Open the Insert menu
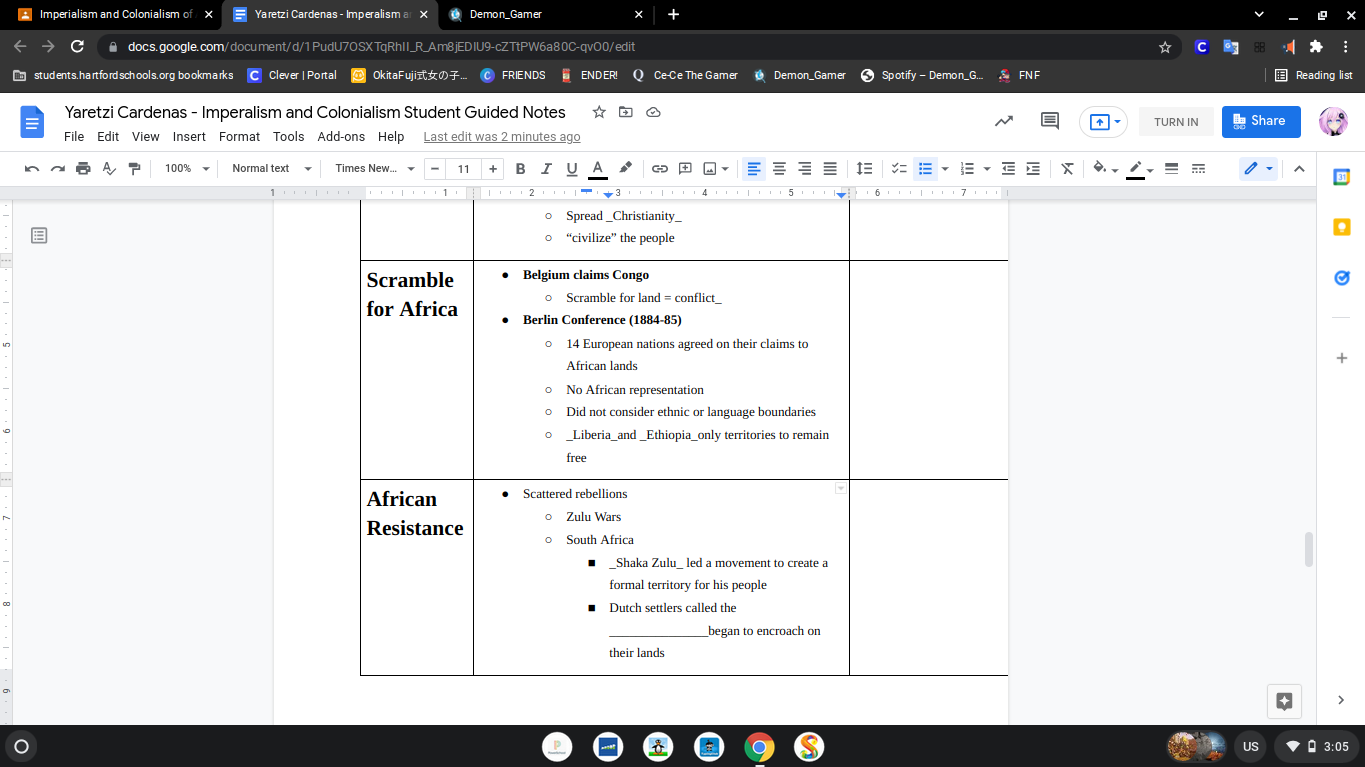The width and height of the screenshot is (1365, 767). coord(189,137)
